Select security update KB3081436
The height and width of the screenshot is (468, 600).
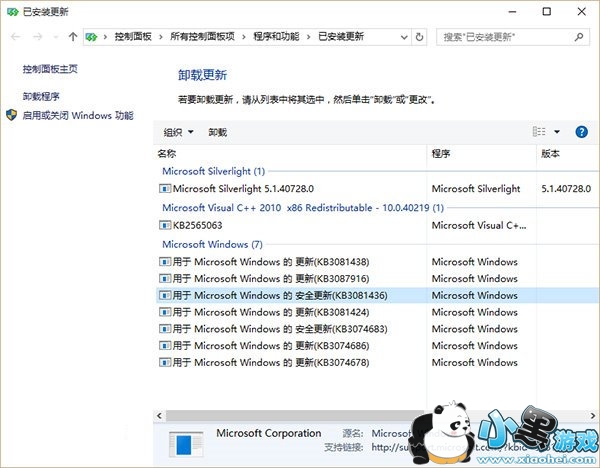pyautogui.click(x=280, y=295)
